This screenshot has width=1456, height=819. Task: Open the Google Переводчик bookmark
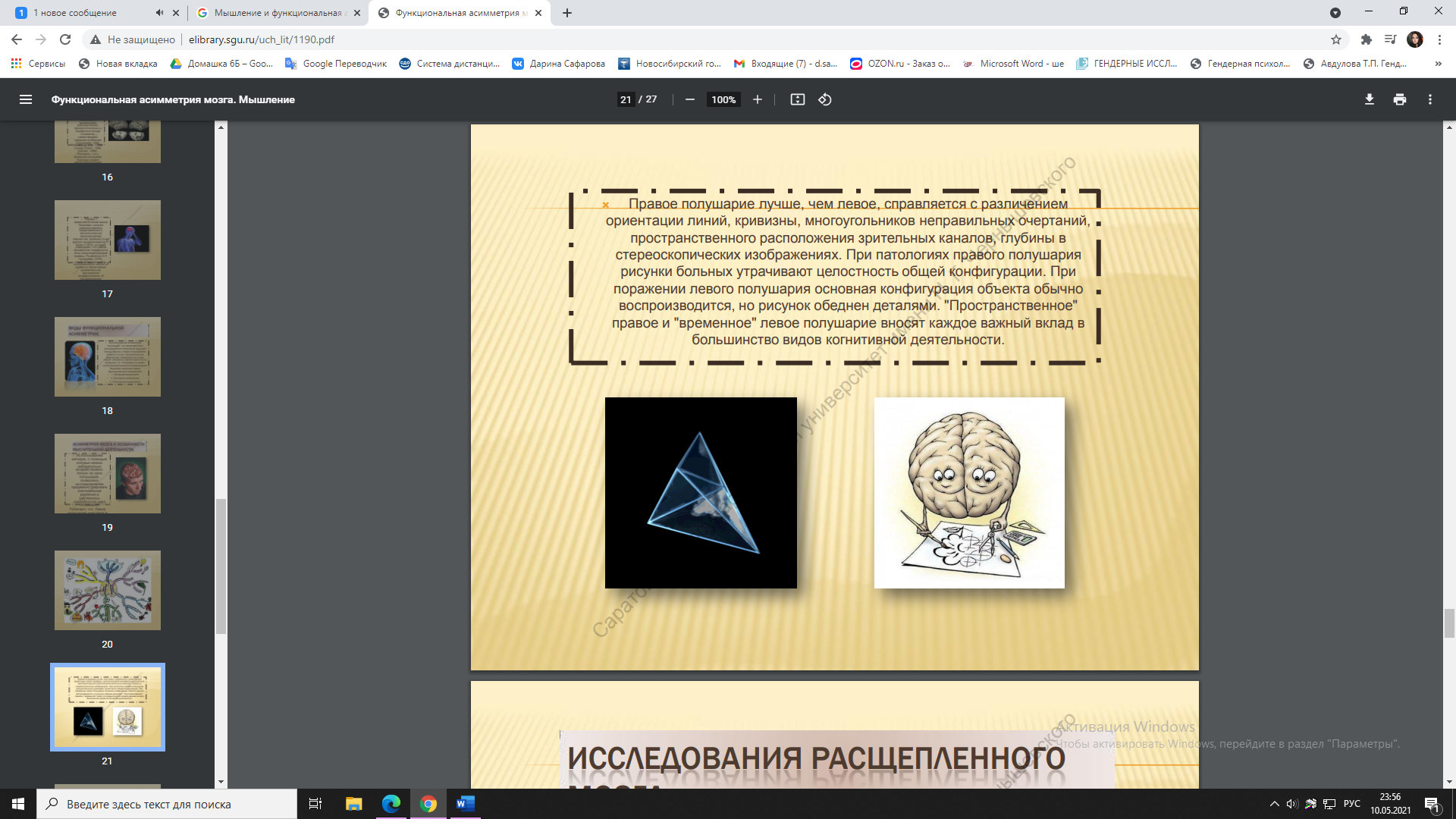pyautogui.click(x=336, y=64)
